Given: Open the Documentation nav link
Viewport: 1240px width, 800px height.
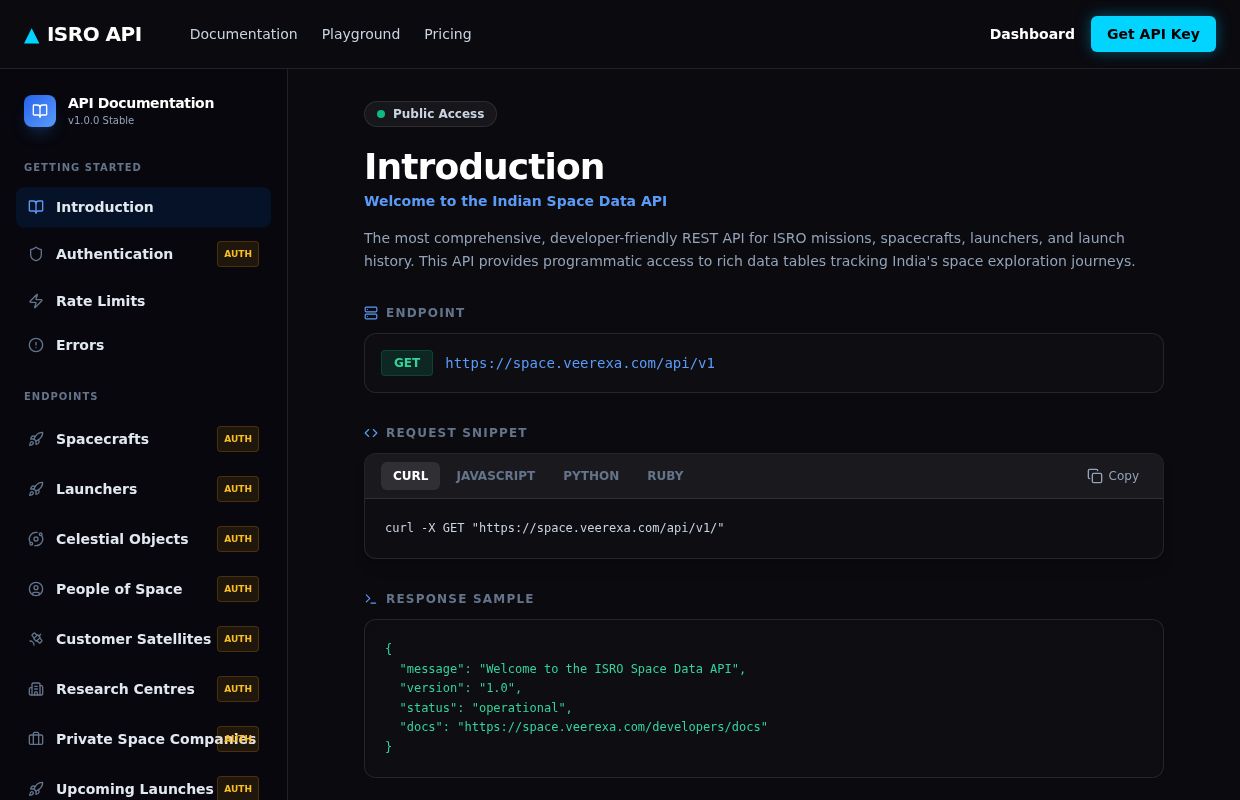Looking at the screenshot, I should coord(244,34).
